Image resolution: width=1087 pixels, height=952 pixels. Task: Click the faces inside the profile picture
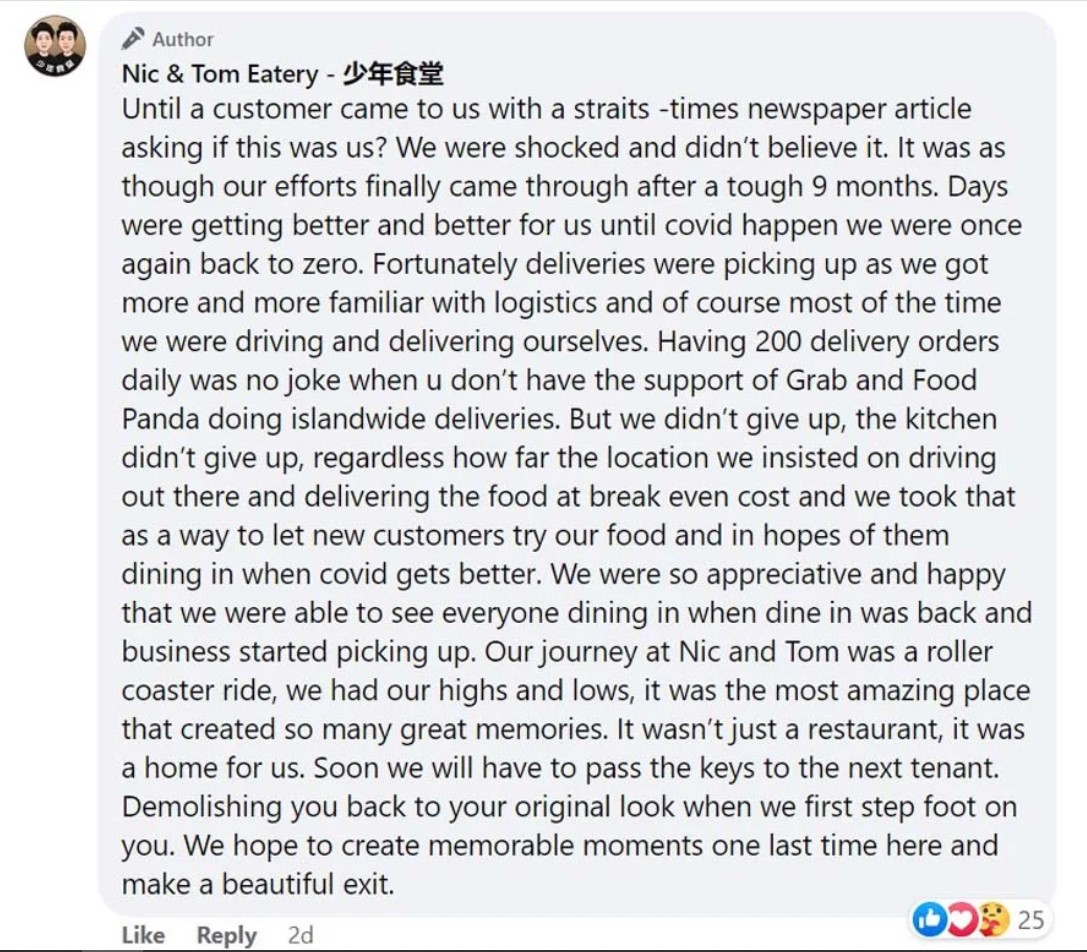55,40
